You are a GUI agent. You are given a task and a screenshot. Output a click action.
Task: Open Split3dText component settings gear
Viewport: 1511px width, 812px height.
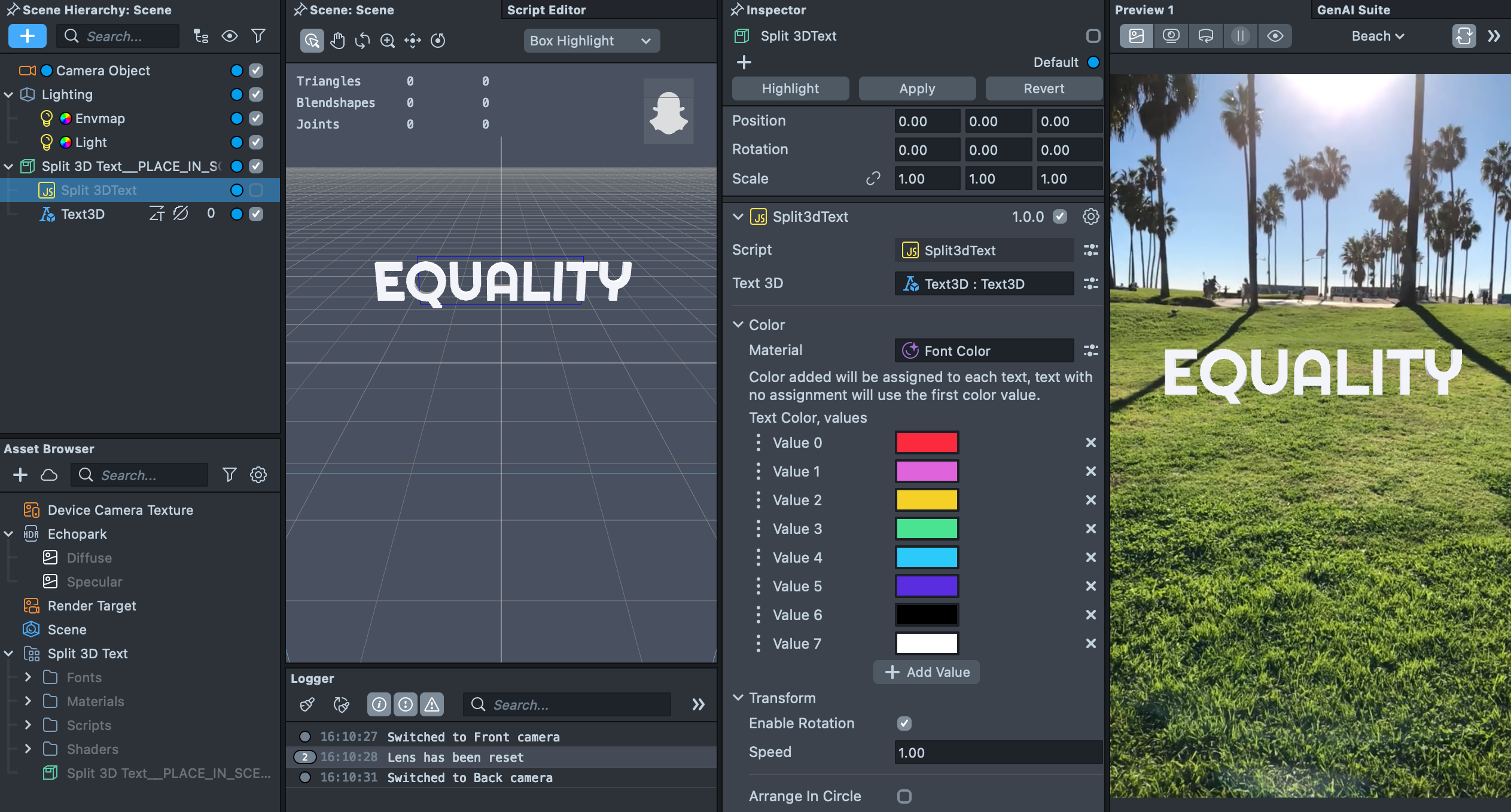(1090, 216)
